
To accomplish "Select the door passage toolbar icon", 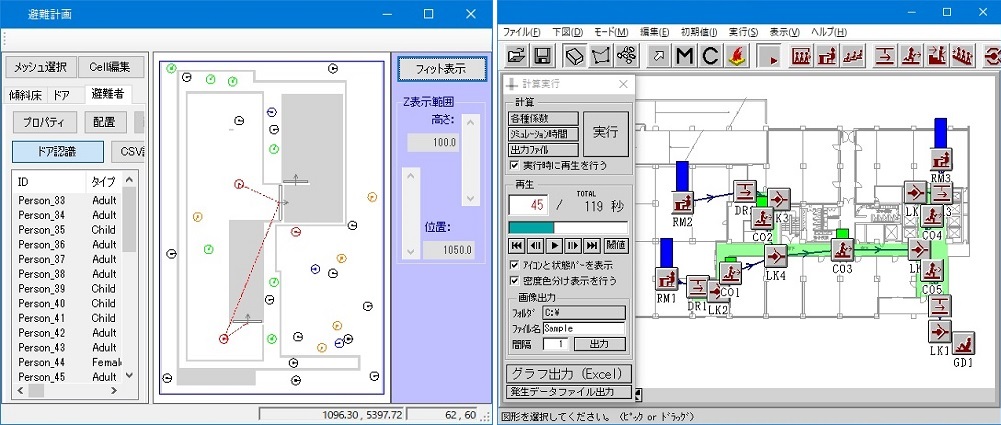I will point(885,56).
